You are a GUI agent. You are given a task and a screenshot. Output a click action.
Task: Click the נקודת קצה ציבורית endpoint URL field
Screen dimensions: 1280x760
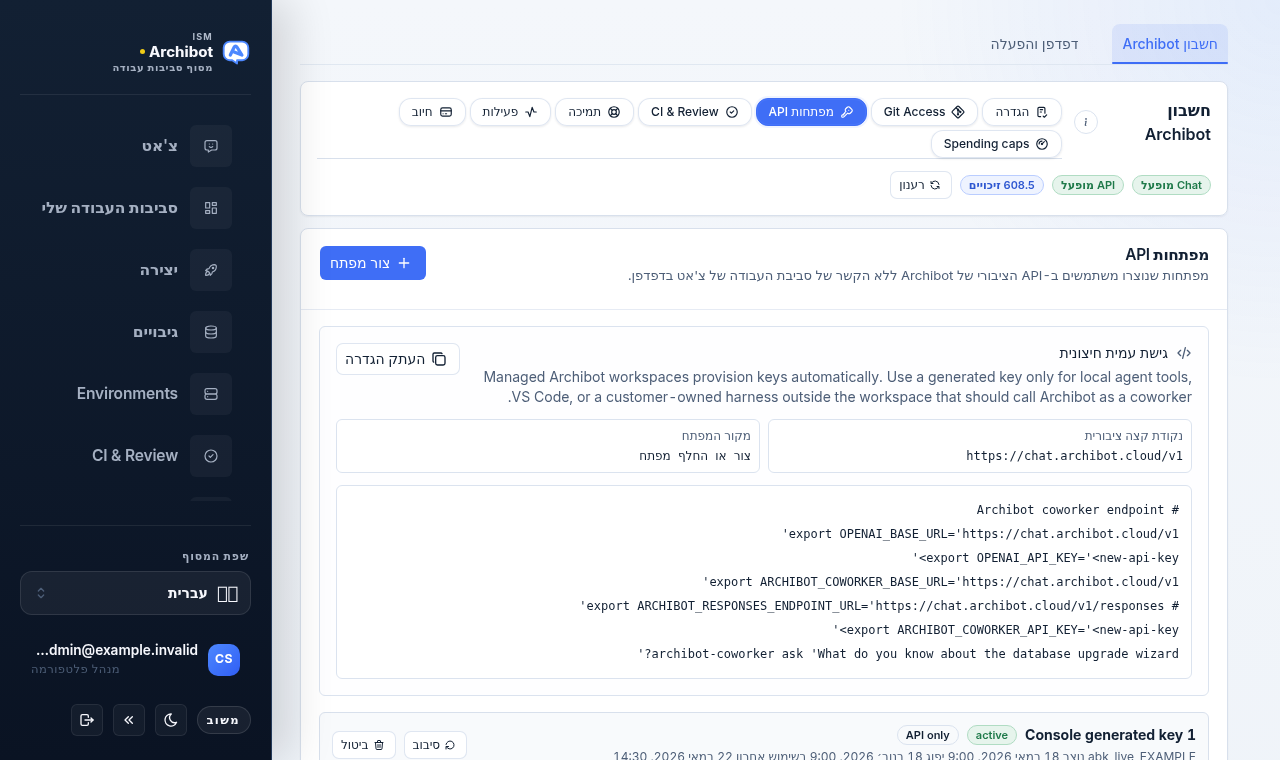click(x=980, y=446)
